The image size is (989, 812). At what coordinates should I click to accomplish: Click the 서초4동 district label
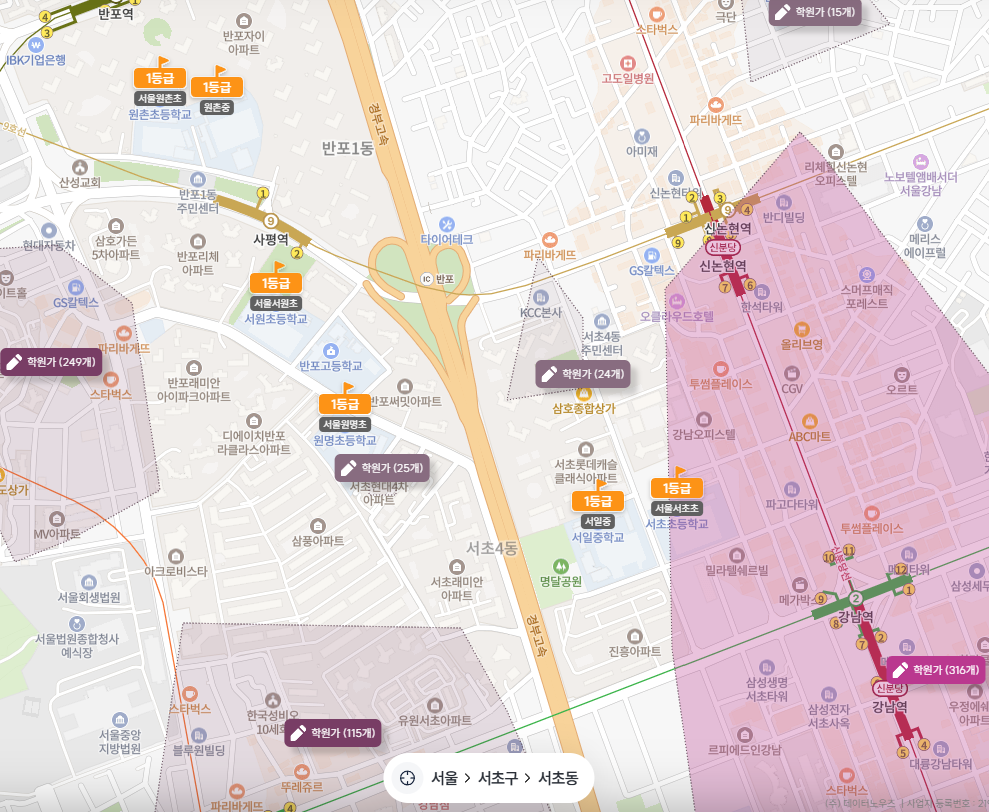pos(492,549)
